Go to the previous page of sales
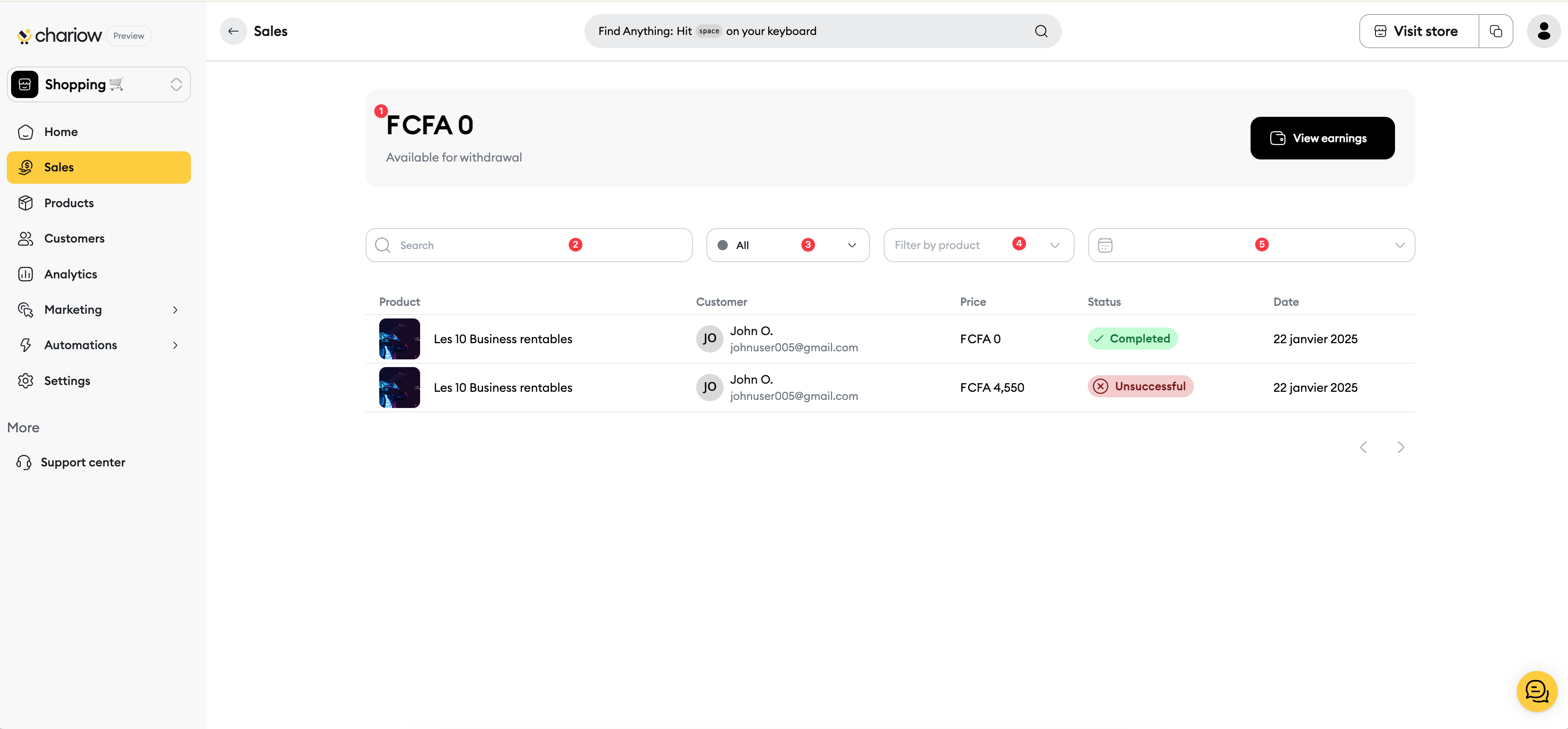This screenshot has height=729, width=1568. point(1363,447)
